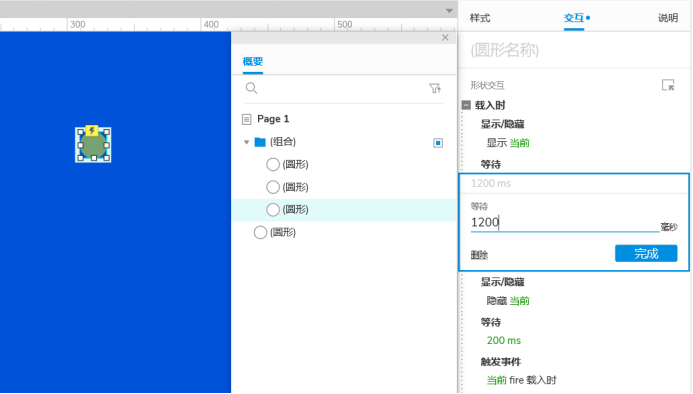Select the highlighted (圆形) row

pyautogui.click(x=343, y=210)
